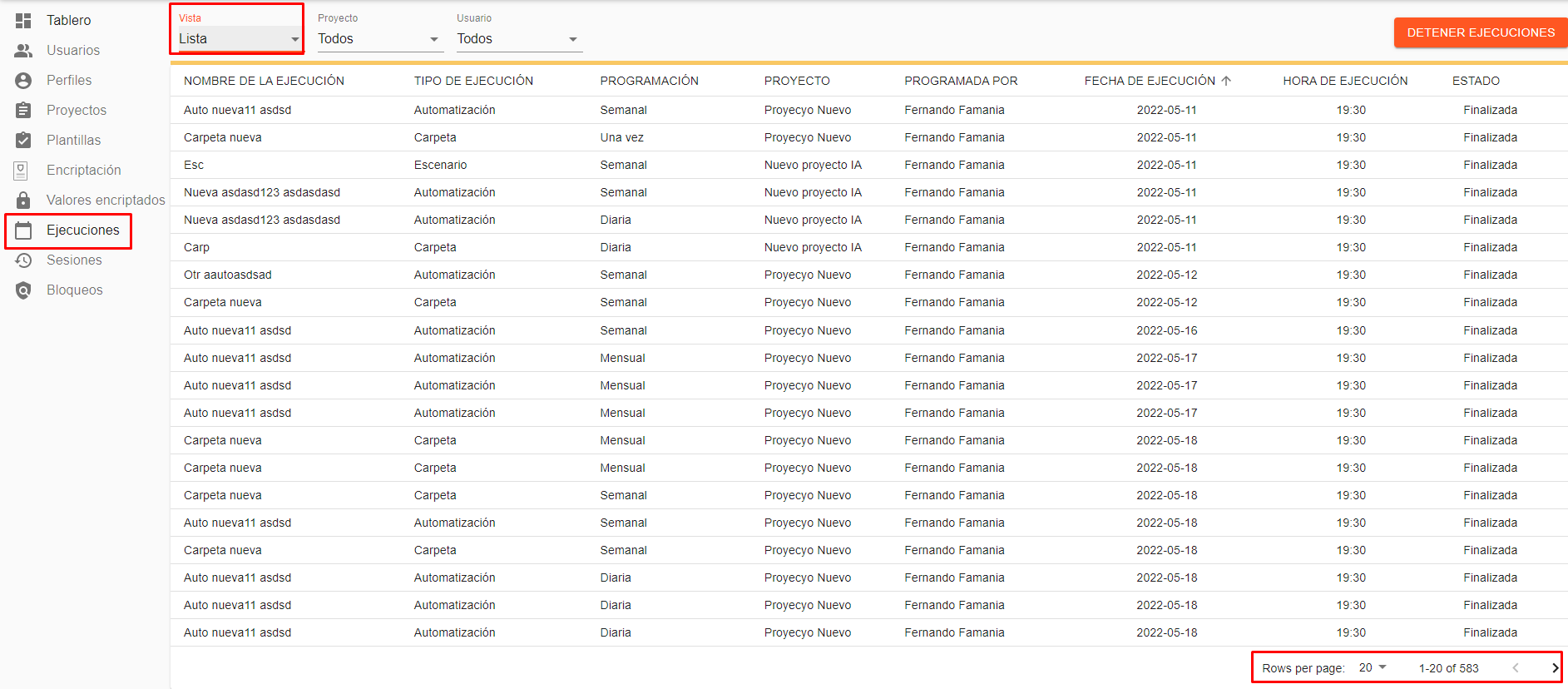Click Rows per page label
The width and height of the screenshot is (1568, 689).
1303,668
